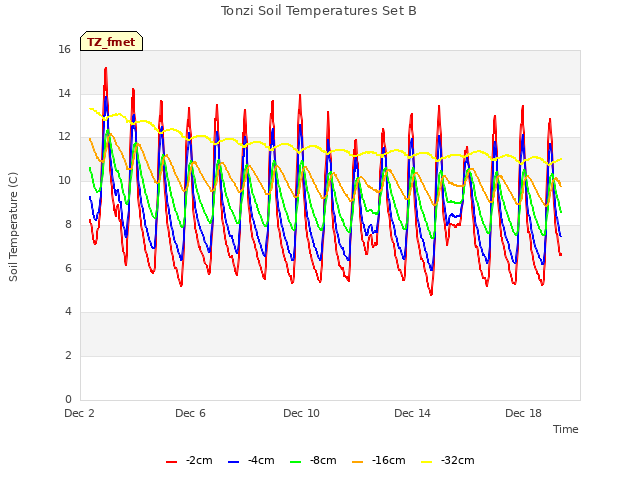Click the 12 y-axis tick label
640x480 pixels.
64,137
